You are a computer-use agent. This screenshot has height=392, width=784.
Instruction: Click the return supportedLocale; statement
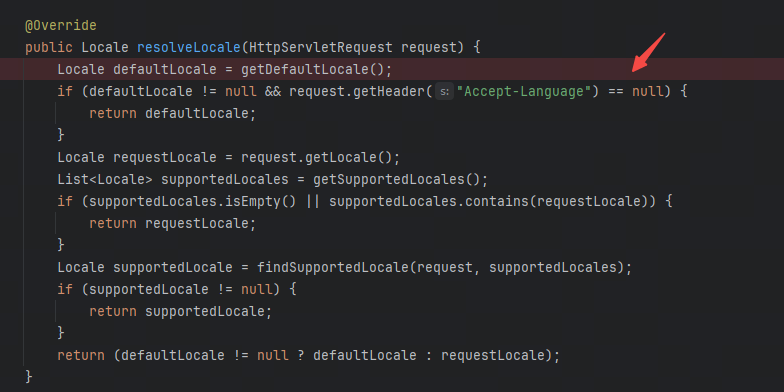[x=180, y=312]
